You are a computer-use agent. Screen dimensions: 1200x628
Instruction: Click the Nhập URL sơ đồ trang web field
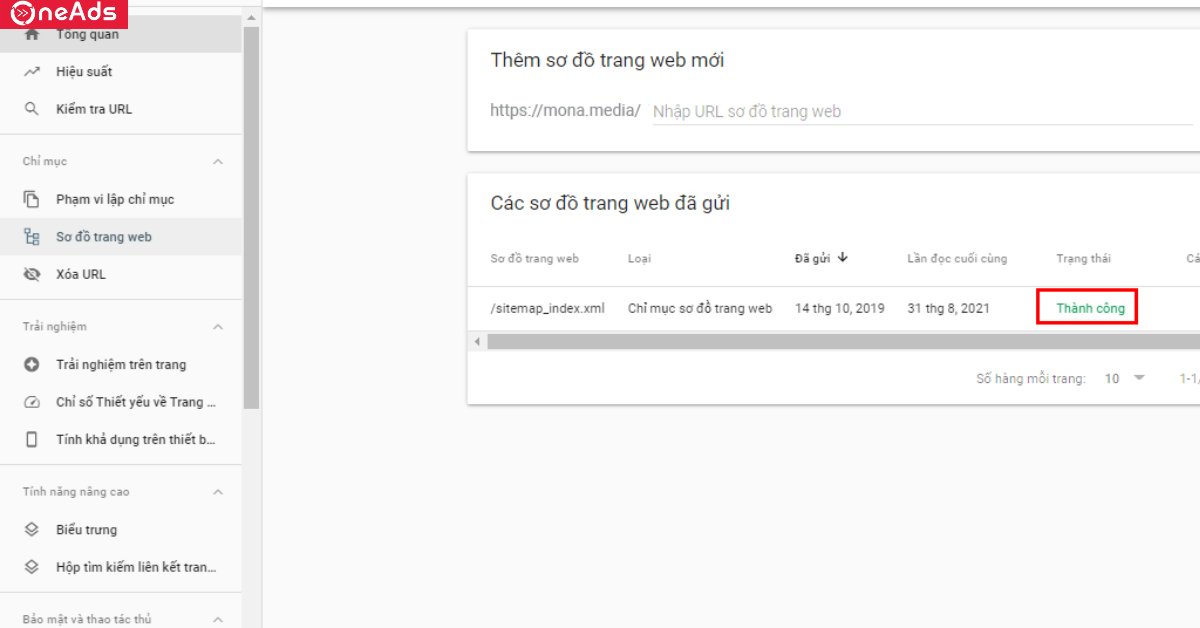click(x=920, y=111)
